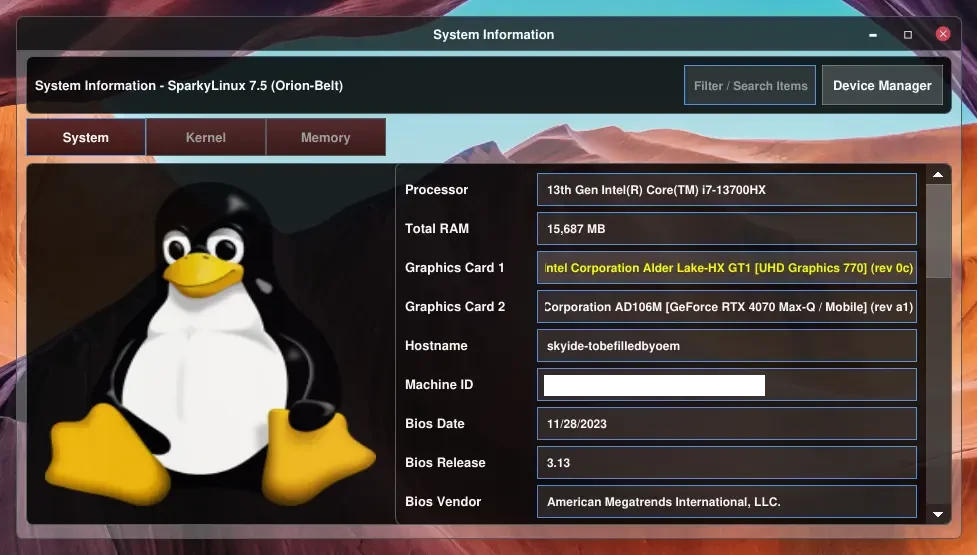Screen dimensions: 977x555
Task: Open the Memory tab
Action: click(x=326, y=137)
